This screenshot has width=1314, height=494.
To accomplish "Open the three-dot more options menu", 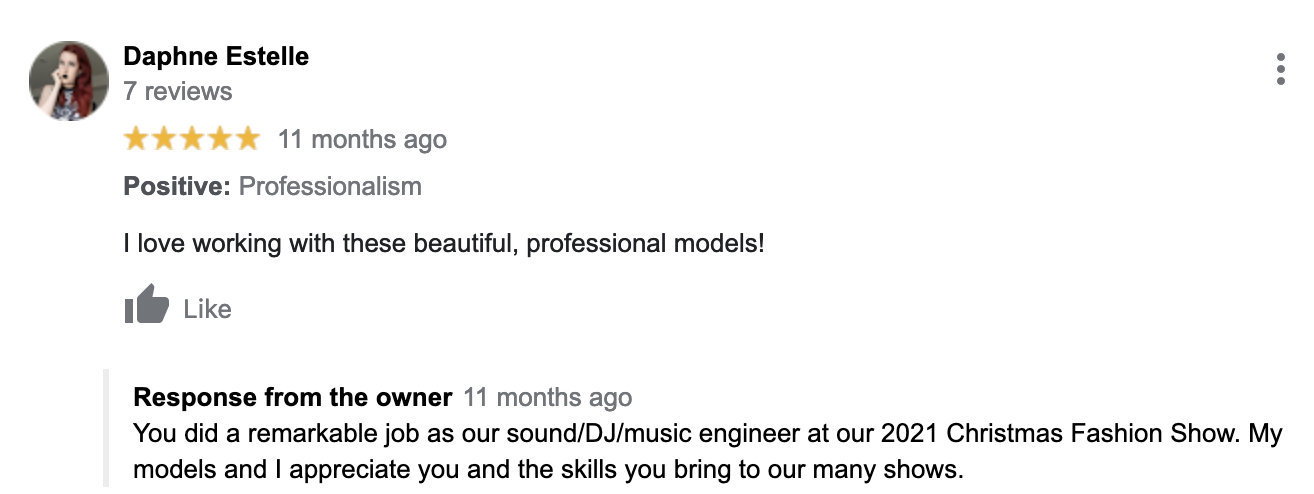I will 1280,69.
